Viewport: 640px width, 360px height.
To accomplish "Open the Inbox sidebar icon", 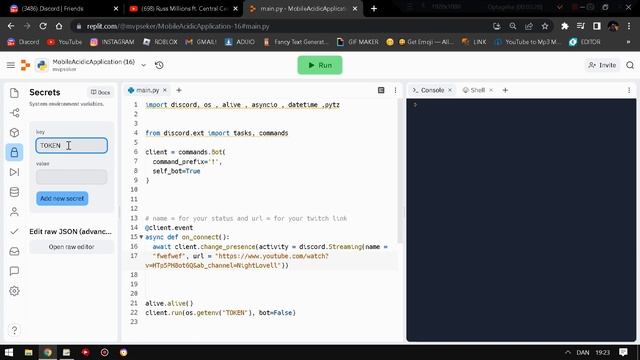I will 14,251.
